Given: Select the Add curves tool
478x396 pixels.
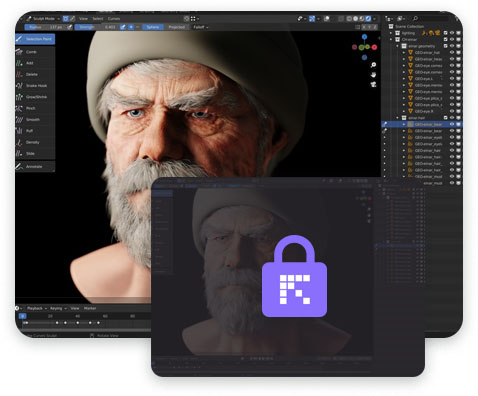Looking at the screenshot, I should click(35, 63).
